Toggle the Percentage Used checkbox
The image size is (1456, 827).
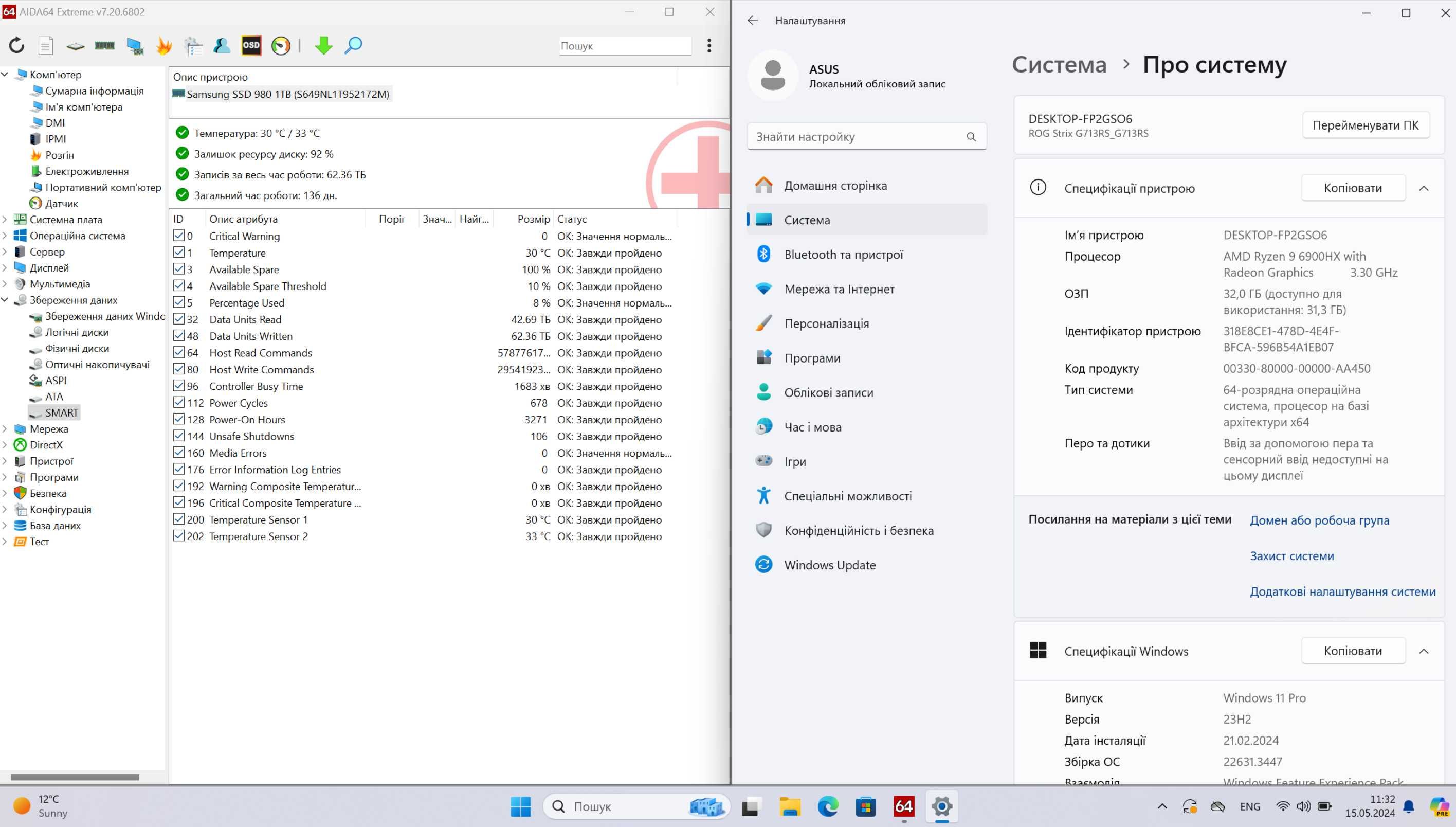pyautogui.click(x=179, y=302)
